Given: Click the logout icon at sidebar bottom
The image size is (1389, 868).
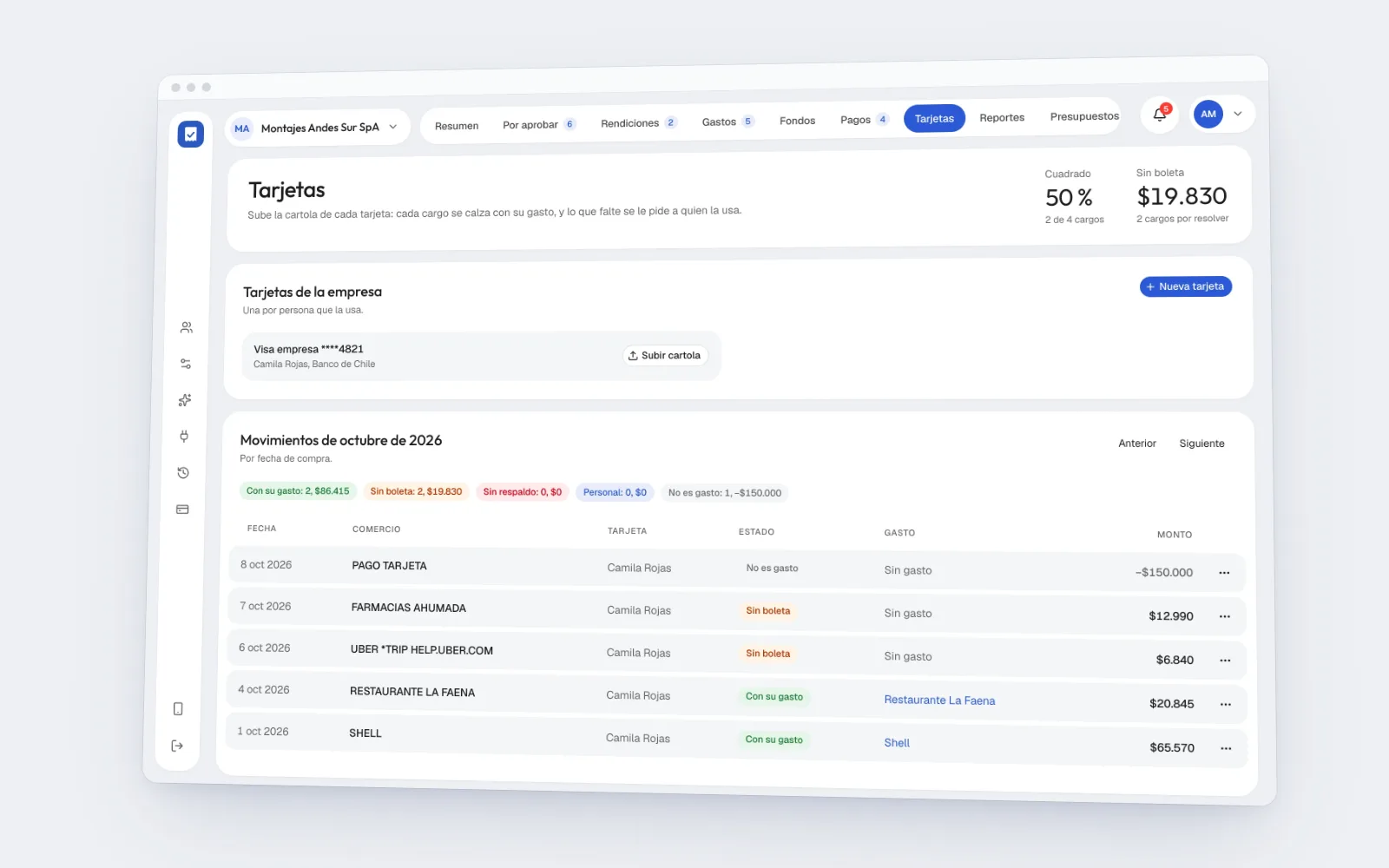Looking at the screenshot, I should pos(177,746).
